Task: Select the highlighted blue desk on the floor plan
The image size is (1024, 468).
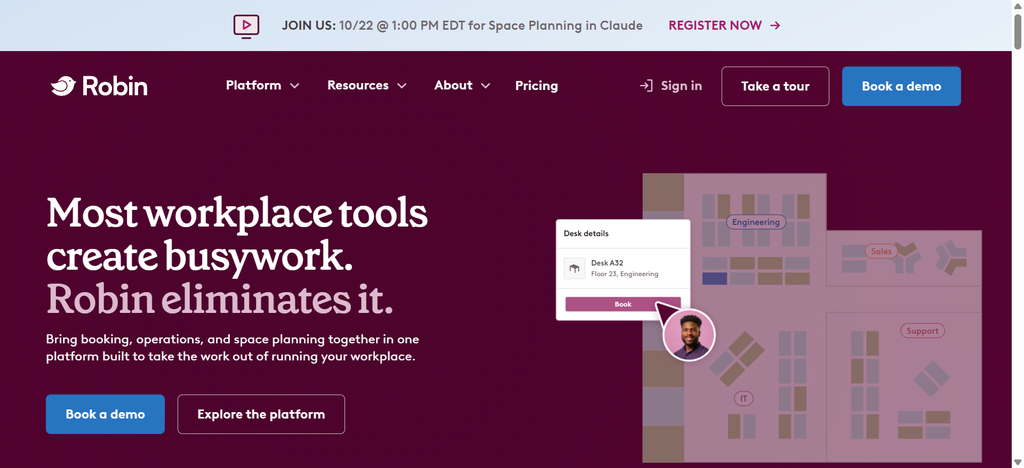Action: (x=714, y=279)
